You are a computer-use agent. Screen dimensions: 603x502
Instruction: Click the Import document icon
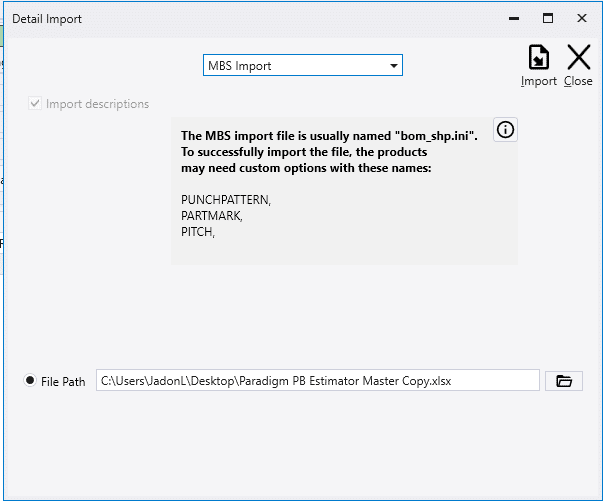pyautogui.click(x=538, y=57)
